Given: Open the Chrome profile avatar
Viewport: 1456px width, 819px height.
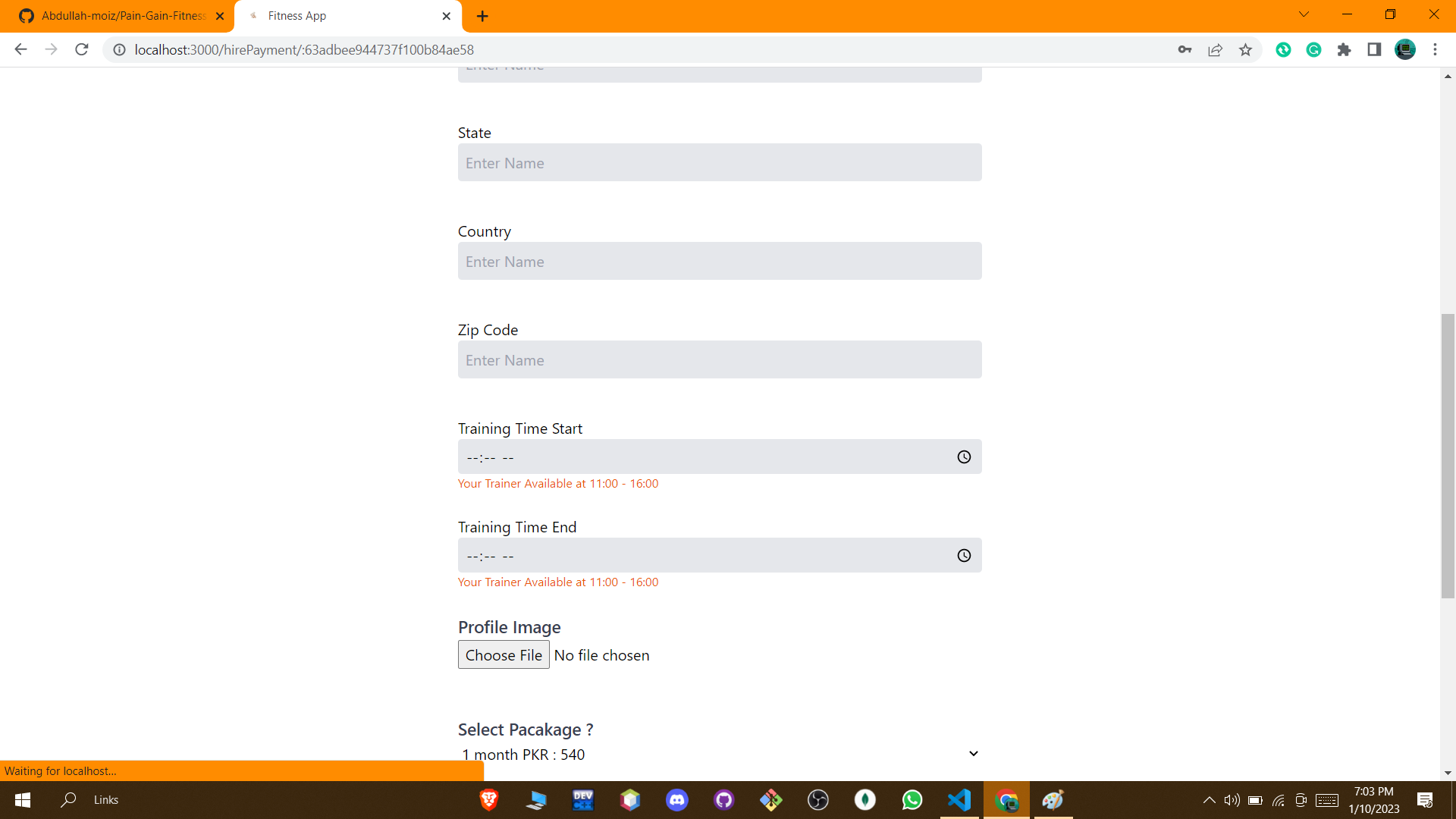Looking at the screenshot, I should [x=1405, y=50].
